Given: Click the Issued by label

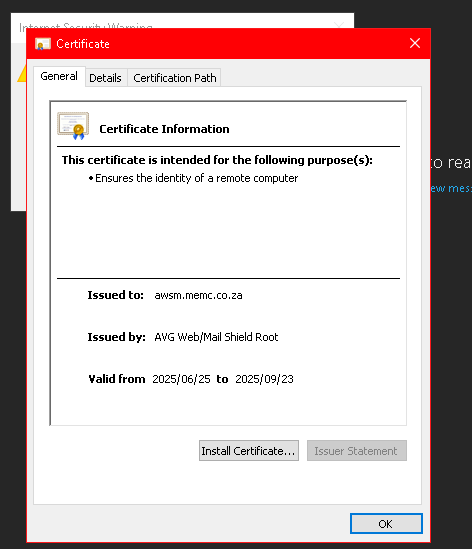Looking at the screenshot, I should point(117,337).
